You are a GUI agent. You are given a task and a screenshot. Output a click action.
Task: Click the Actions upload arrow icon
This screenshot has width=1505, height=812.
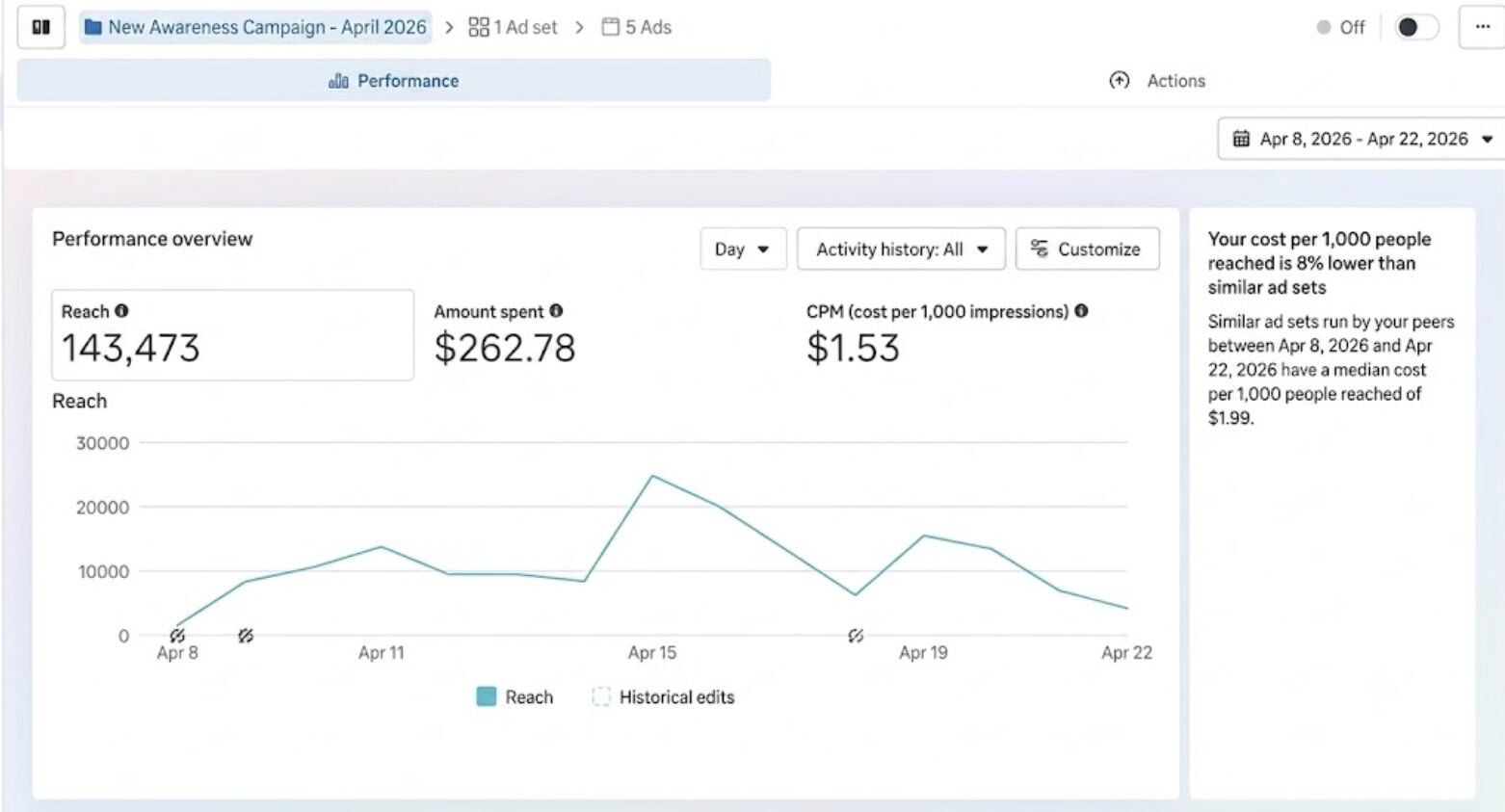1119,81
